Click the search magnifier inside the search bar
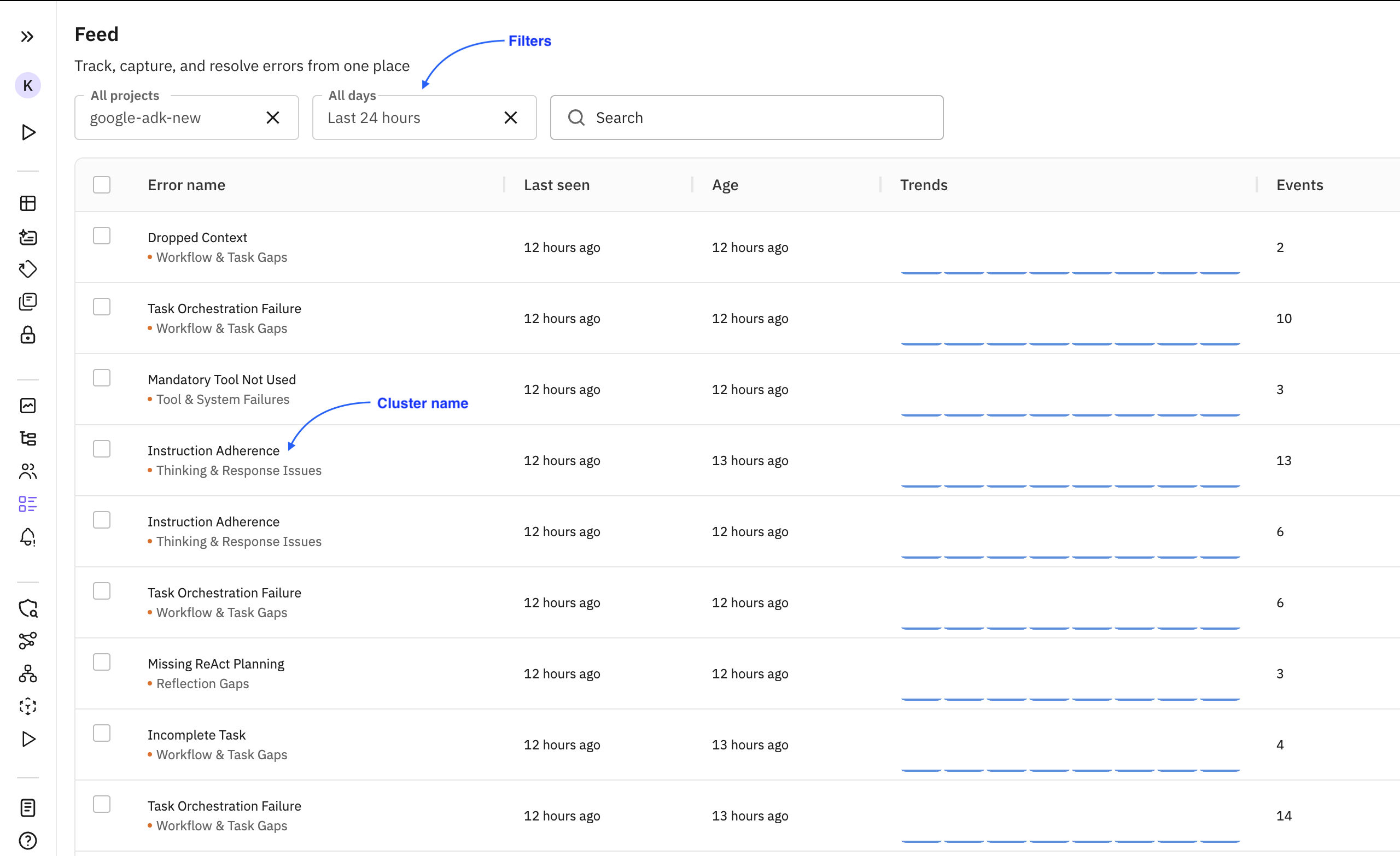This screenshot has height=856, width=1400. [576, 118]
